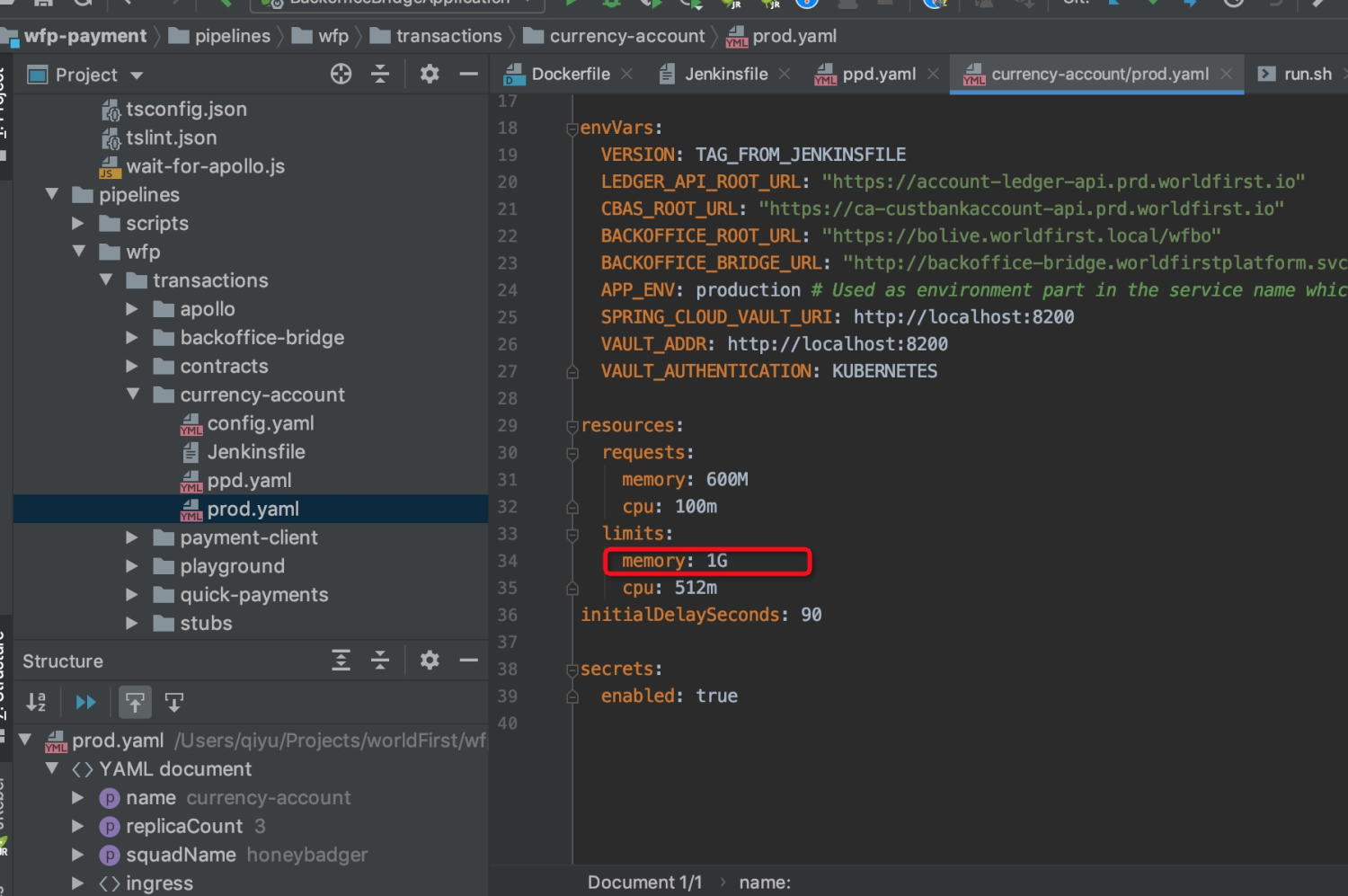Fold the envVars block in editor gutter

[x=572, y=129]
